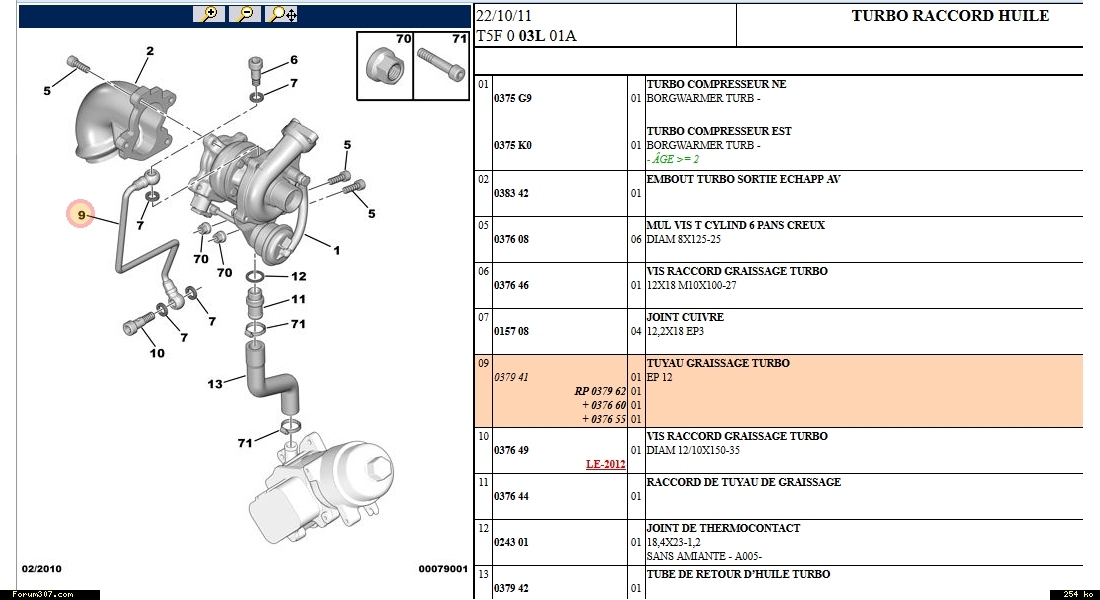Image resolution: width=1100 pixels, height=600 pixels.
Task: Click the JOINT CUIVRE part description
Action: pos(685,317)
